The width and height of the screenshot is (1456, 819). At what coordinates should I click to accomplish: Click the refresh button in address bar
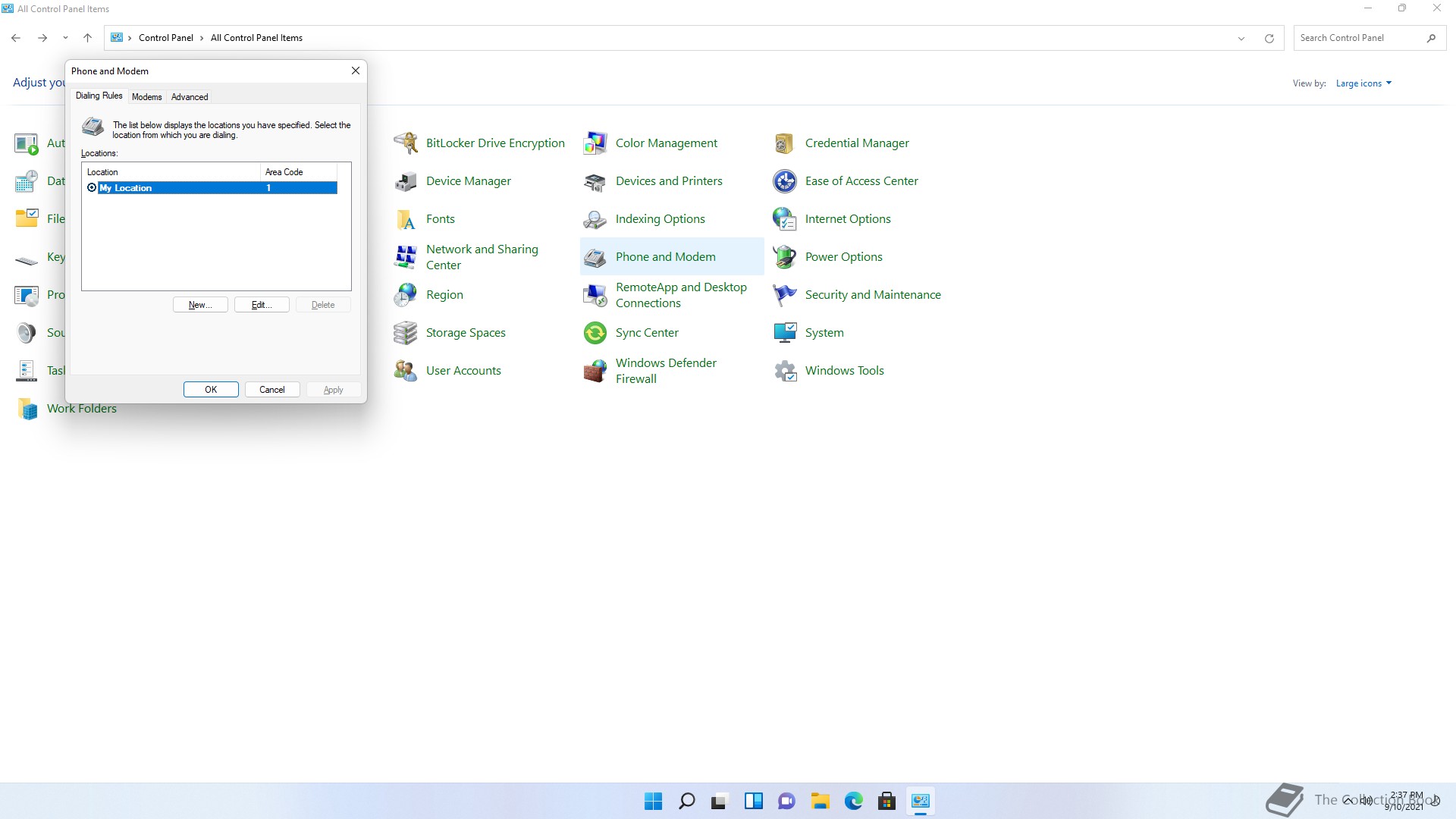coord(1269,38)
